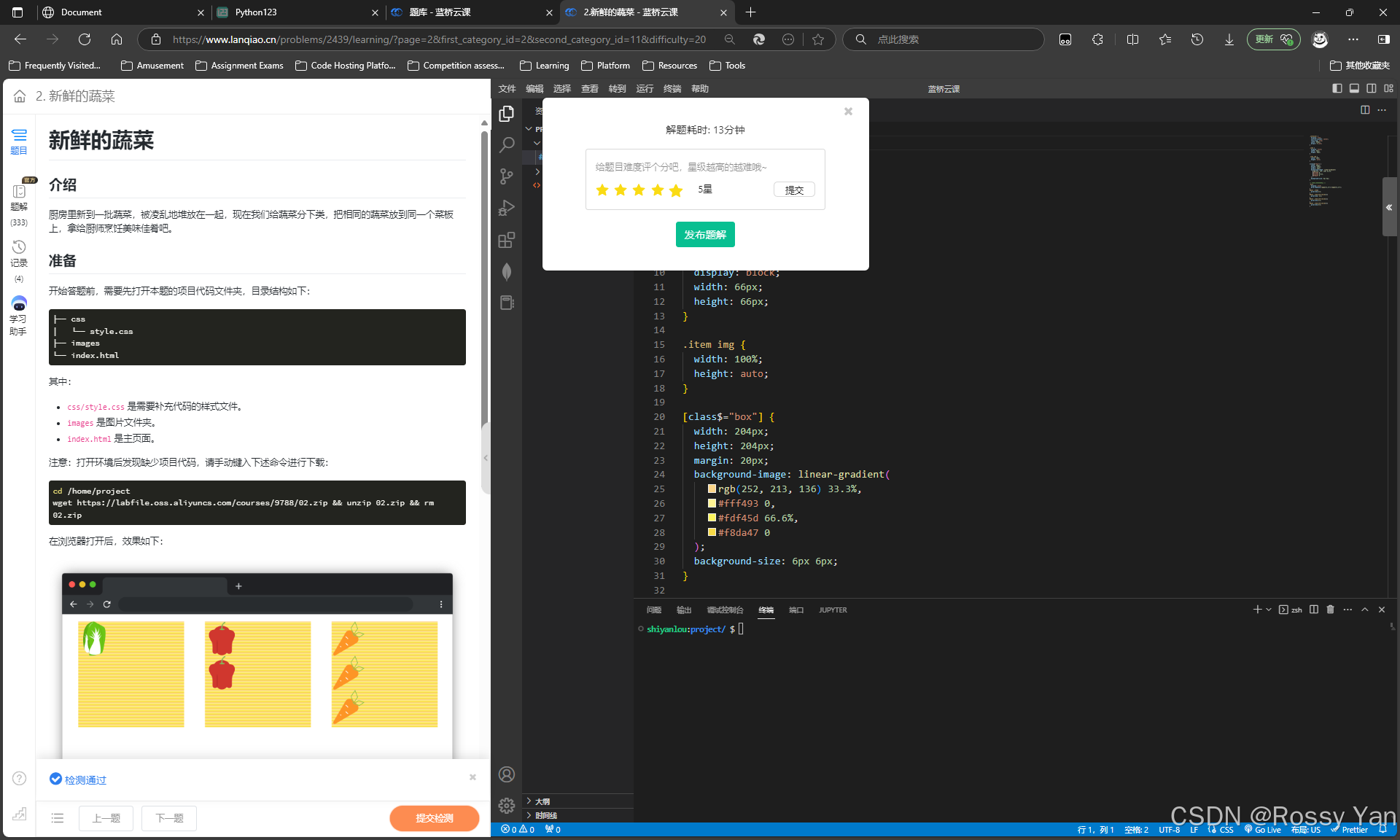Viewport: 1400px width, 840px height.
Task: Open the 学习助手 robot icon
Action: tap(19, 303)
